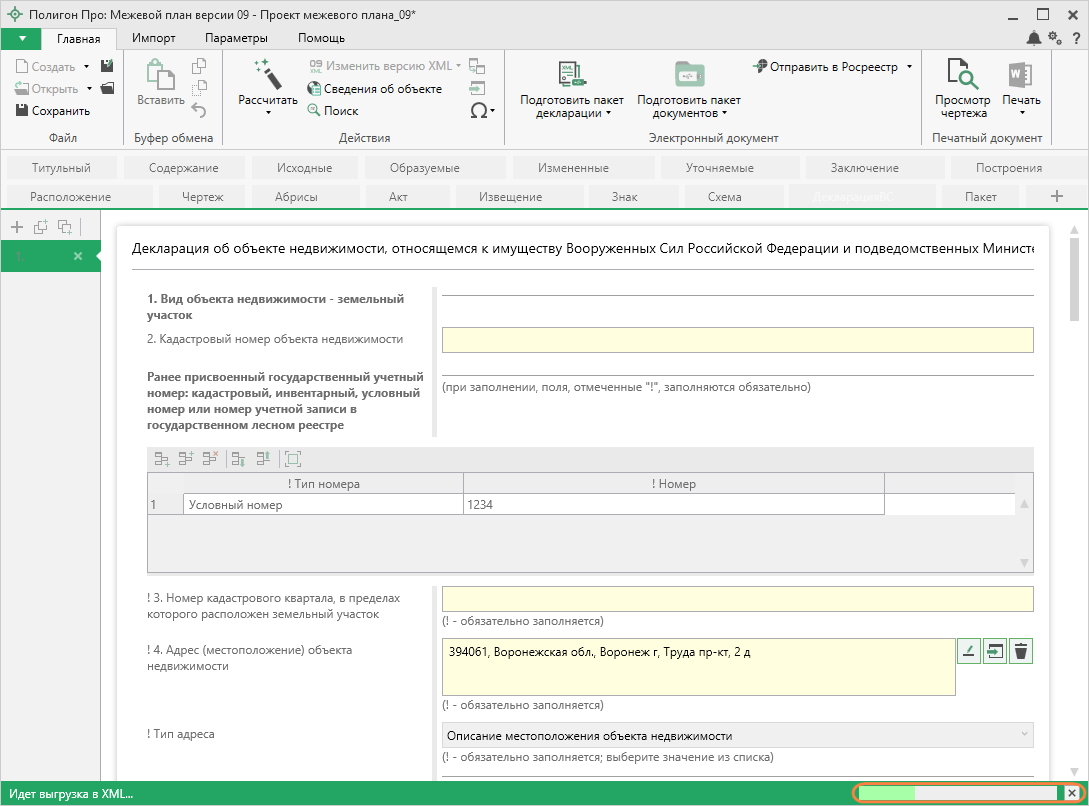
Task: Open the Чертеж section tab
Action: click(203, 197)
